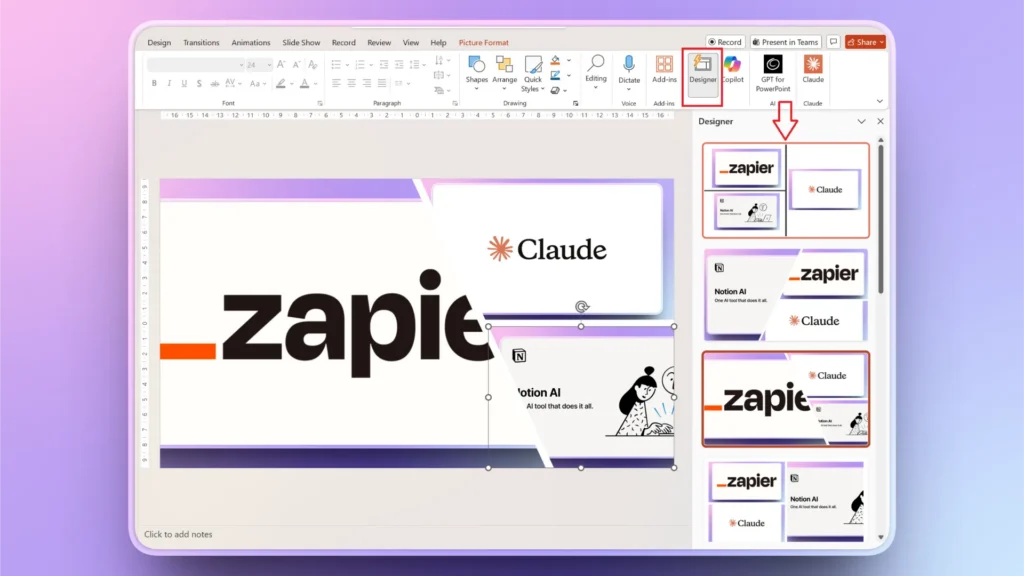Open font size 24 dropdown

point(269,65)
